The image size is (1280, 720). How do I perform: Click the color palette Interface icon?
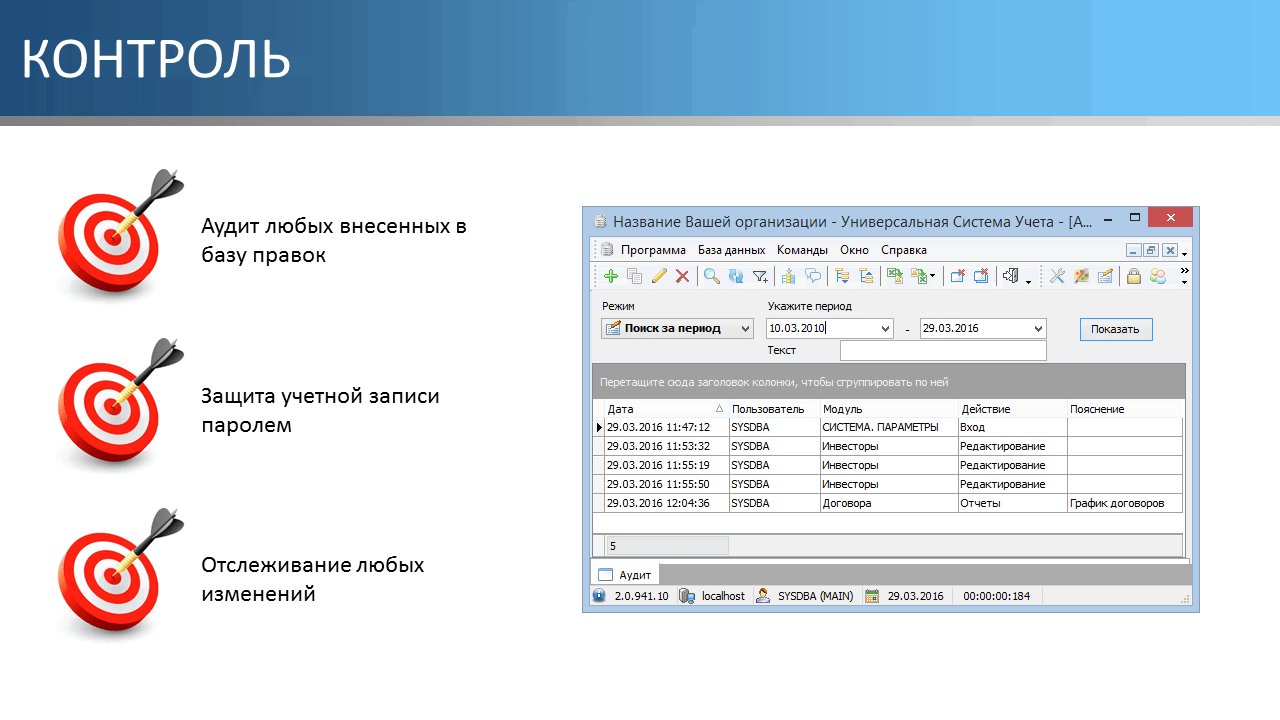tap(1081, 276)
